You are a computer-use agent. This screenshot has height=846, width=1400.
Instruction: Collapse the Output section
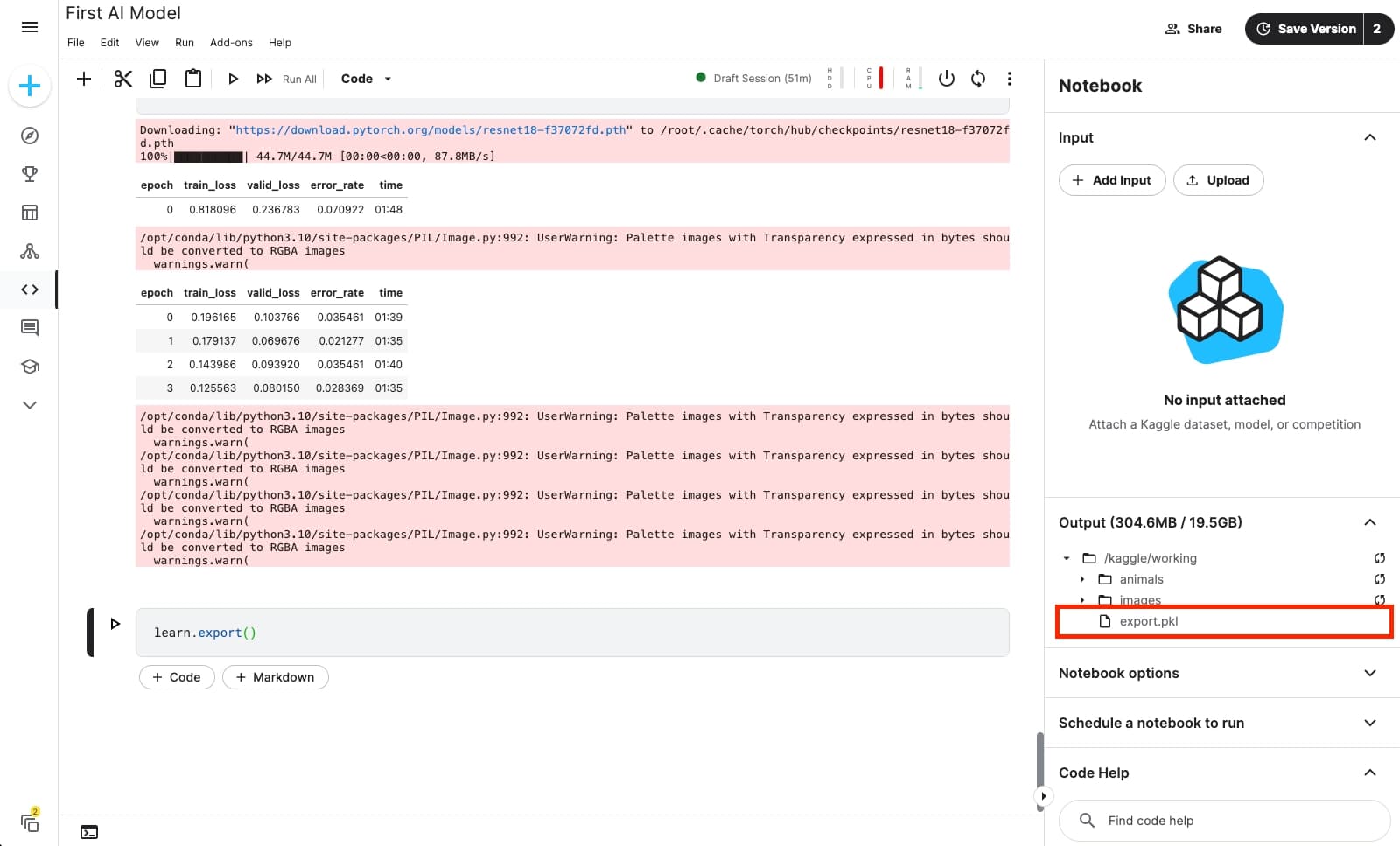point(1370,521)
